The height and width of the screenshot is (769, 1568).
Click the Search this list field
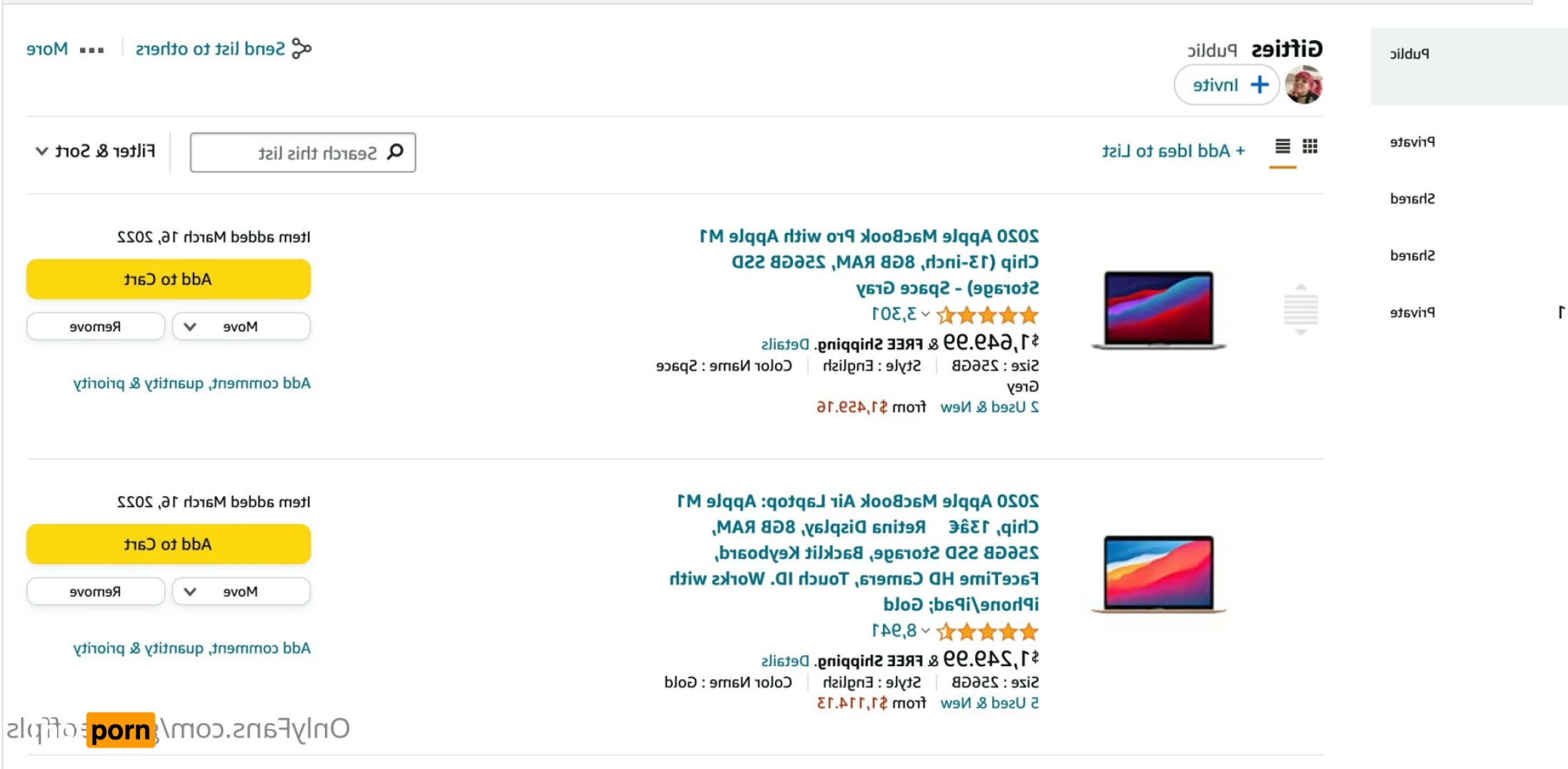point(303,152)
